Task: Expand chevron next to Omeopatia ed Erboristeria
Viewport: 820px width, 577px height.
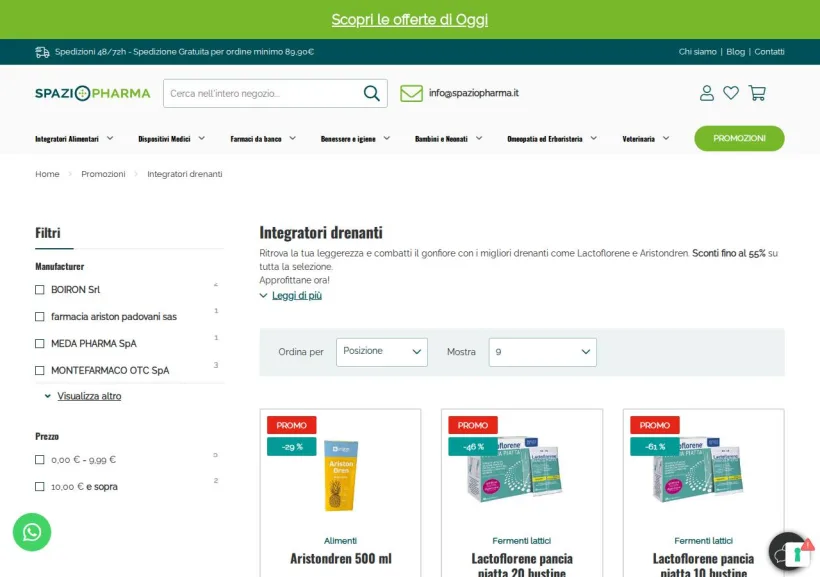Action: tap(594, 138)
